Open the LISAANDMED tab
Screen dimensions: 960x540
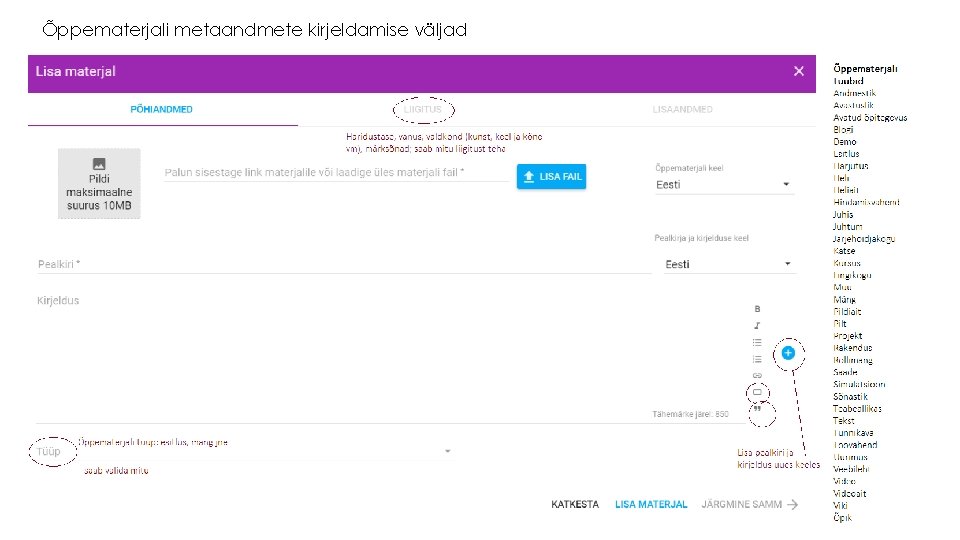click(682, 109)
